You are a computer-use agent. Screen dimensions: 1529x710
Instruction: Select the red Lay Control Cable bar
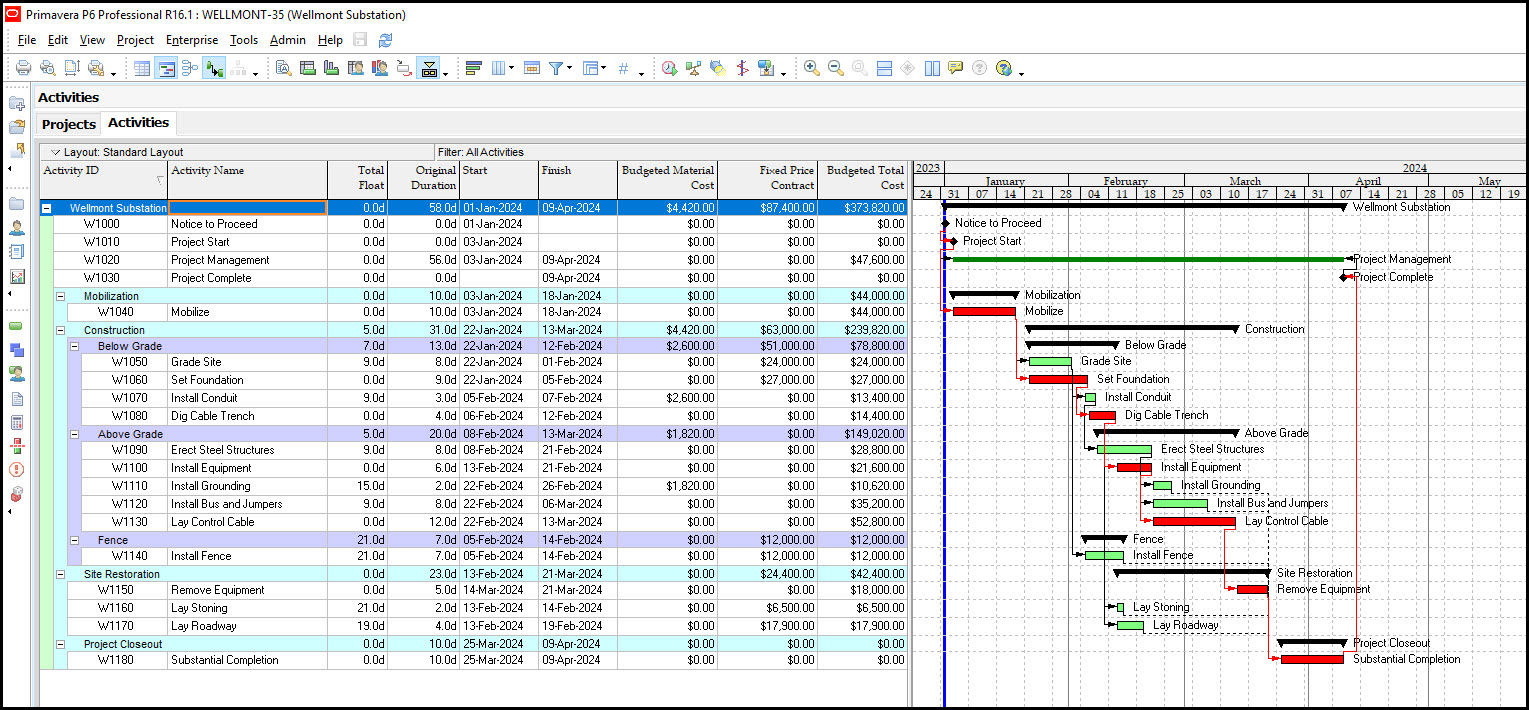tap(1194, 521)
